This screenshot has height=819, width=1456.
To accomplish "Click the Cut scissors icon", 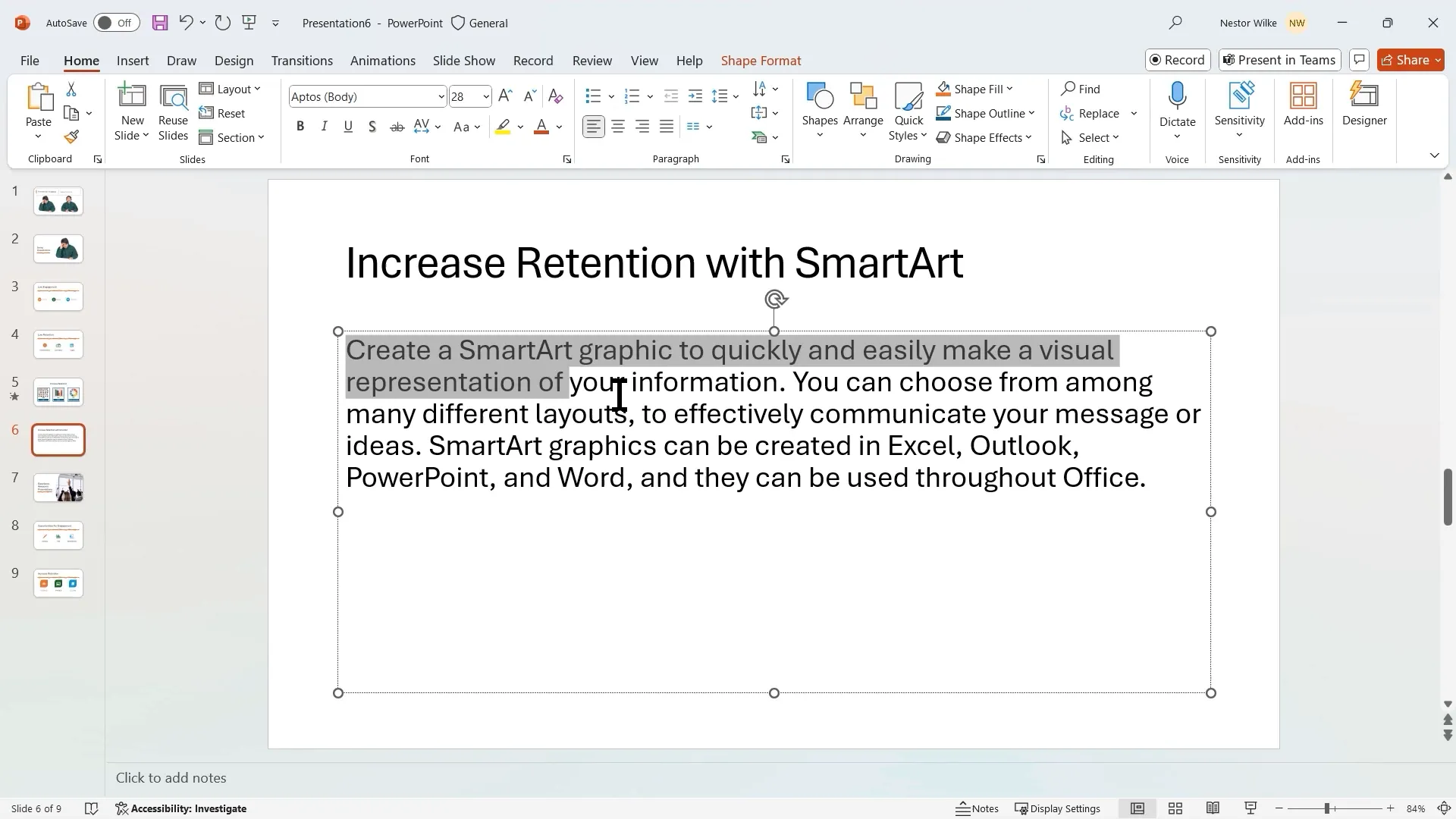I will tap(71, 89).
